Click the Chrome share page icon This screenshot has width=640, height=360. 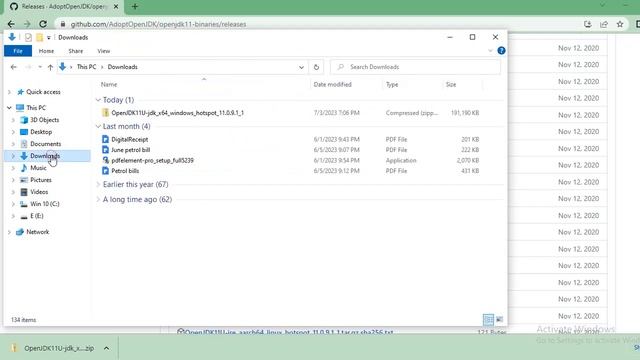tap(604, 24)
